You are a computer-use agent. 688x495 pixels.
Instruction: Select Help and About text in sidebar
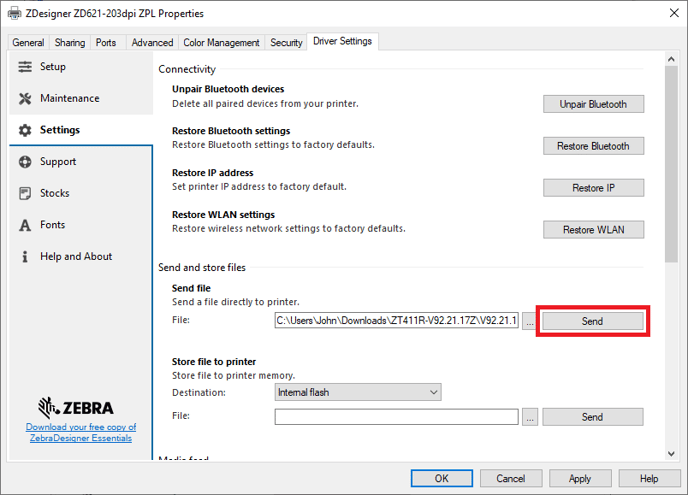(x=76, y=256)
